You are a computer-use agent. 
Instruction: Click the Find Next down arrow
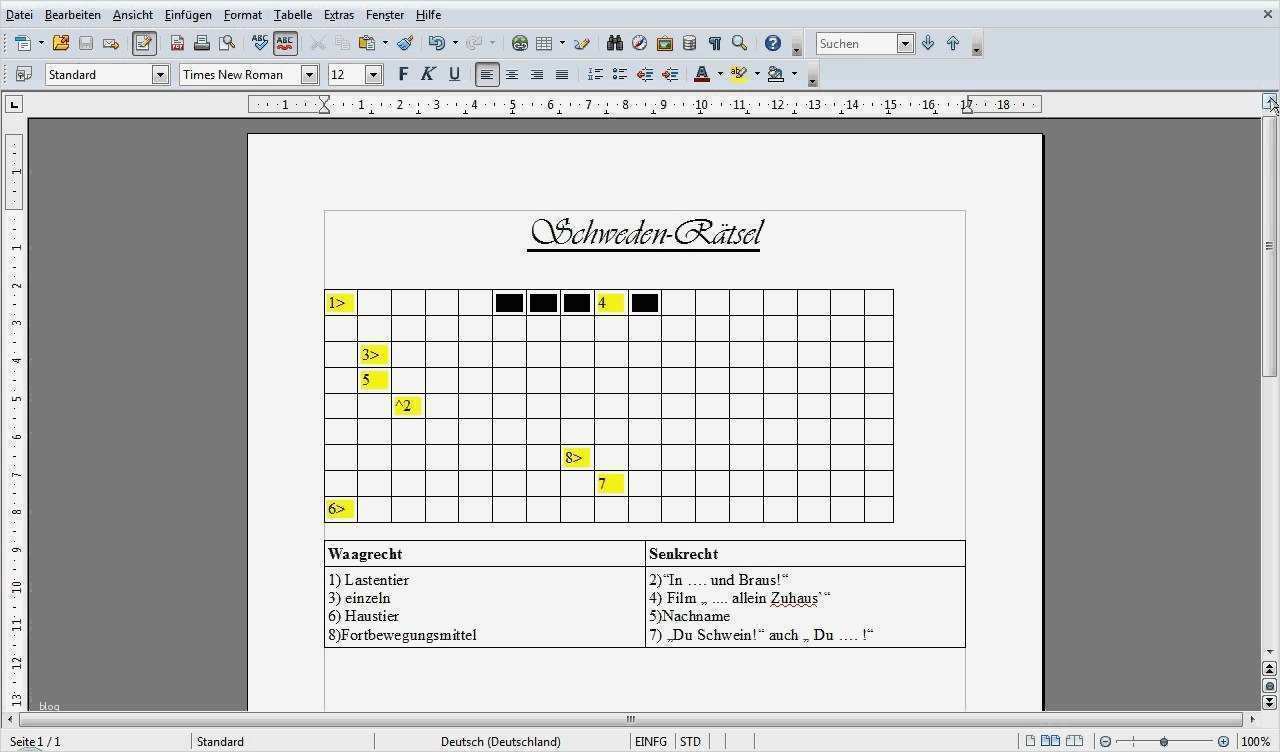(x=928, y=43)
